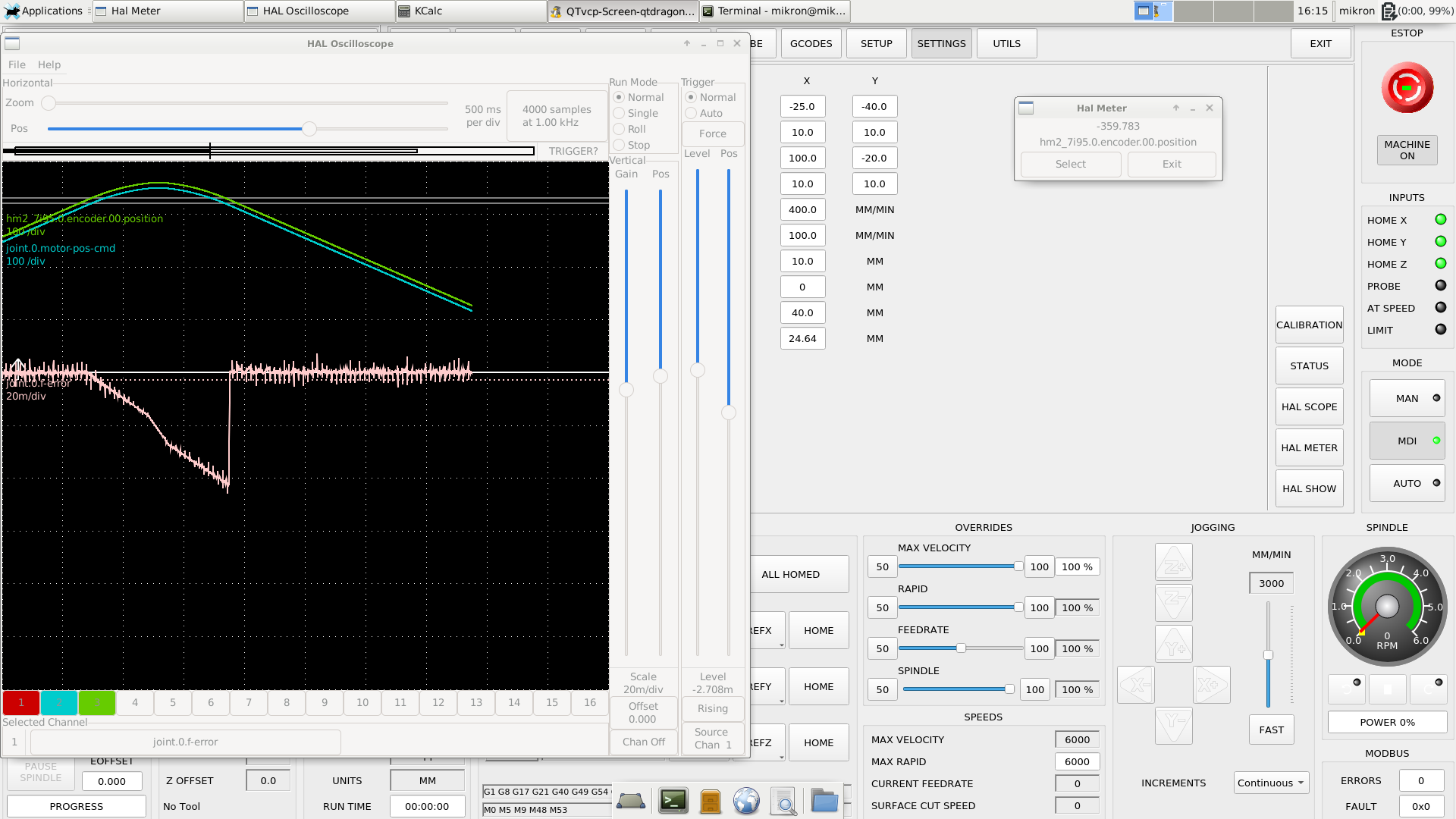Open the Hal Meter window menu icon

(1026, 108)
